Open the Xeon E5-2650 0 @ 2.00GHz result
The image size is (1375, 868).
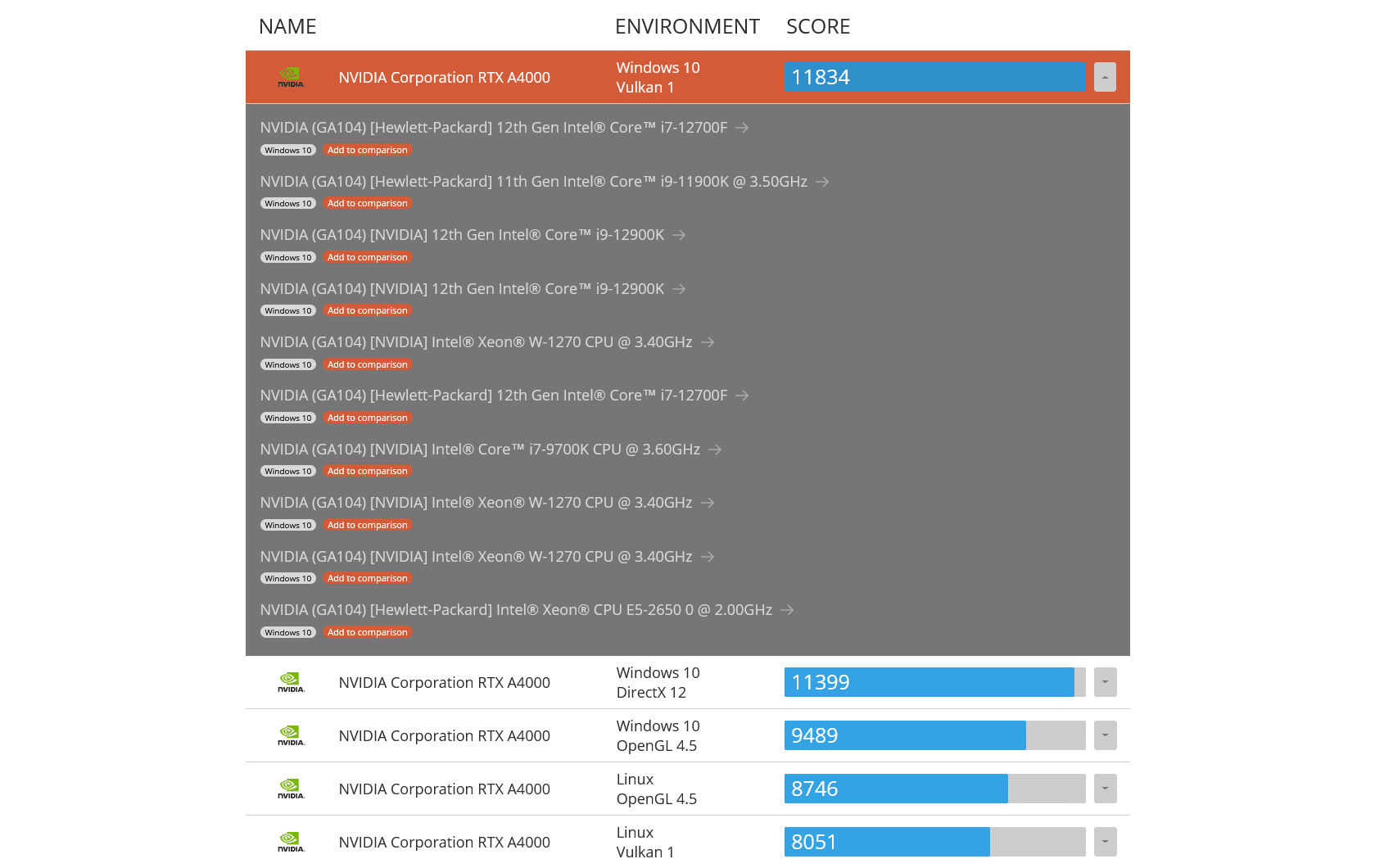click(516, 610)
